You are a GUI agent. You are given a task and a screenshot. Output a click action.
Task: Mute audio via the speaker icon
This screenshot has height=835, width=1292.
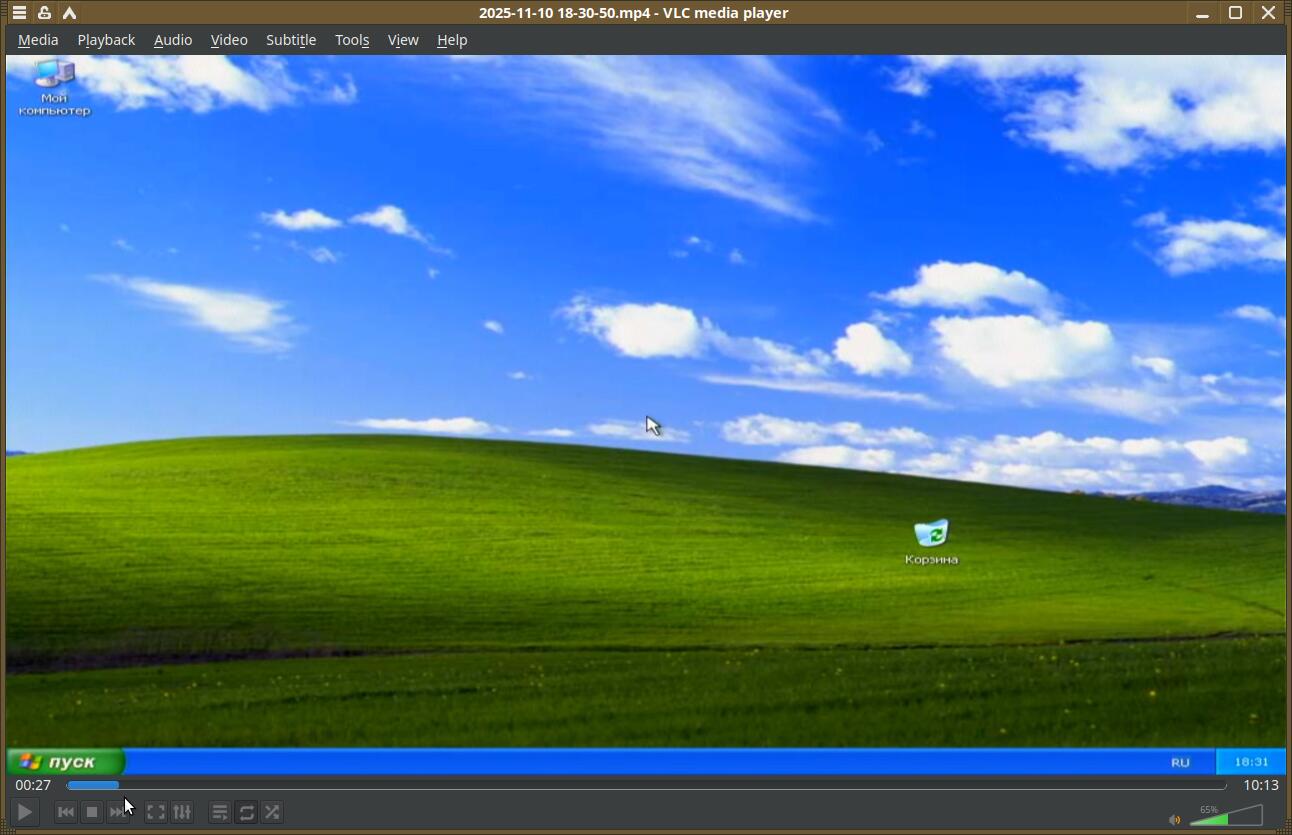point(1174,820)
